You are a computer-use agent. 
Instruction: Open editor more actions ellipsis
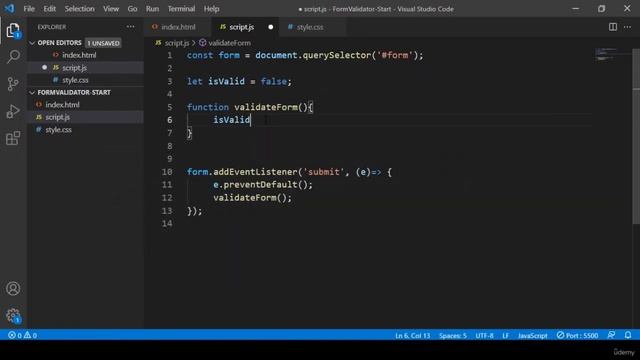627,27
